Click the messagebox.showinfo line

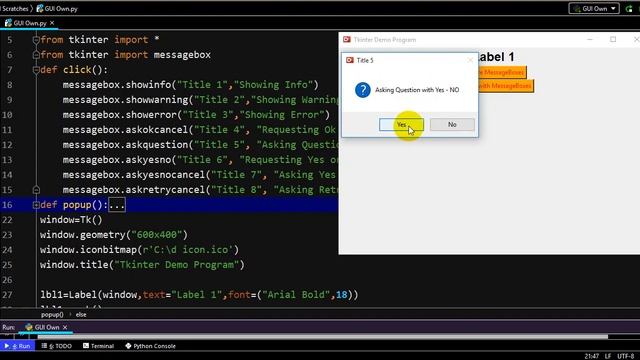(x=190, y=85)
